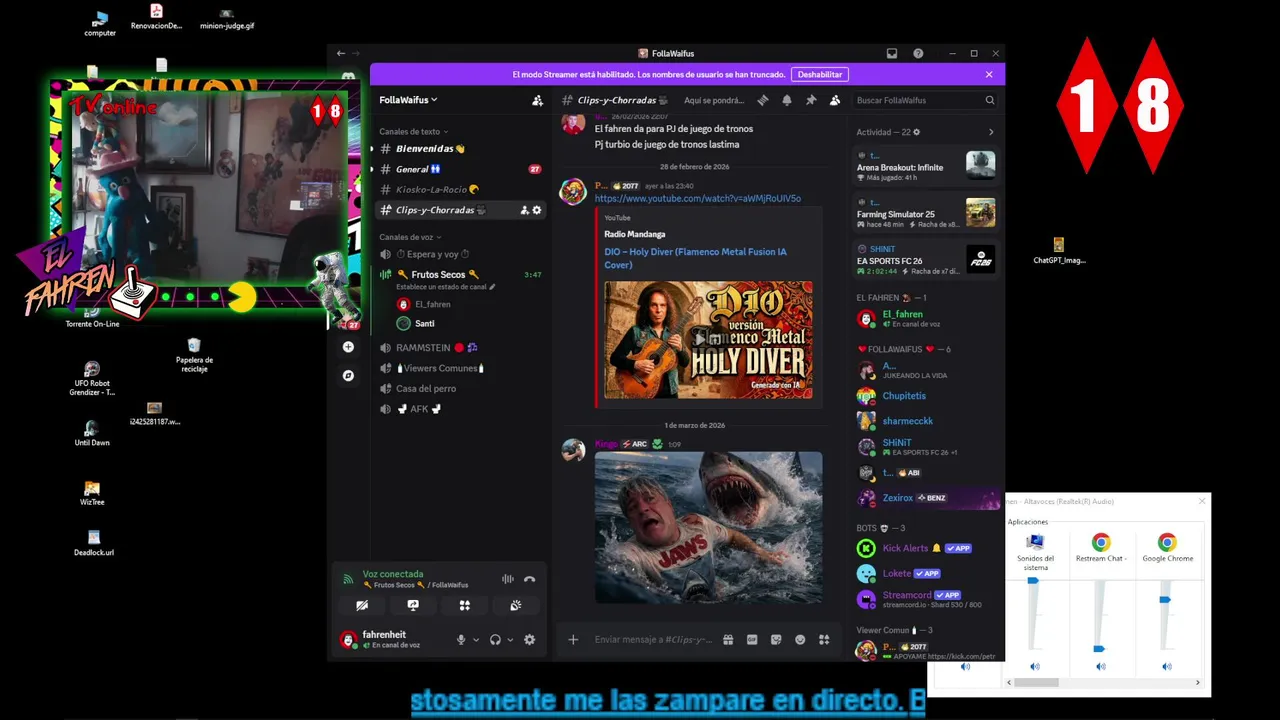Dismiss the streamer mode banner
Image resolution: width=1280 pixels, height=720 pixels.
[989, 74]
